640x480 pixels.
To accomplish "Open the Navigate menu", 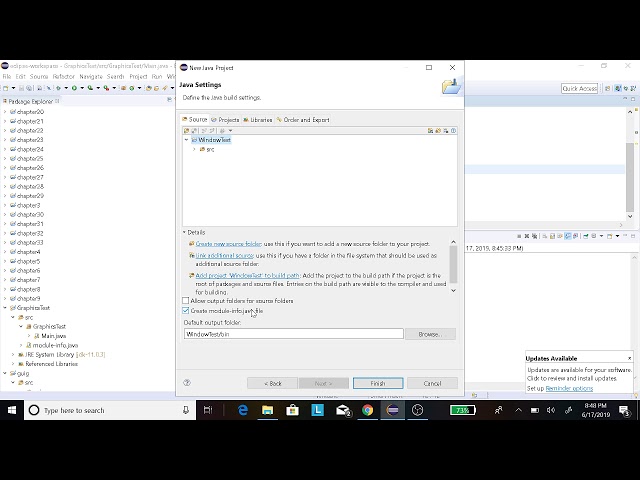I will pyautogui.click(x=91, y=76).
